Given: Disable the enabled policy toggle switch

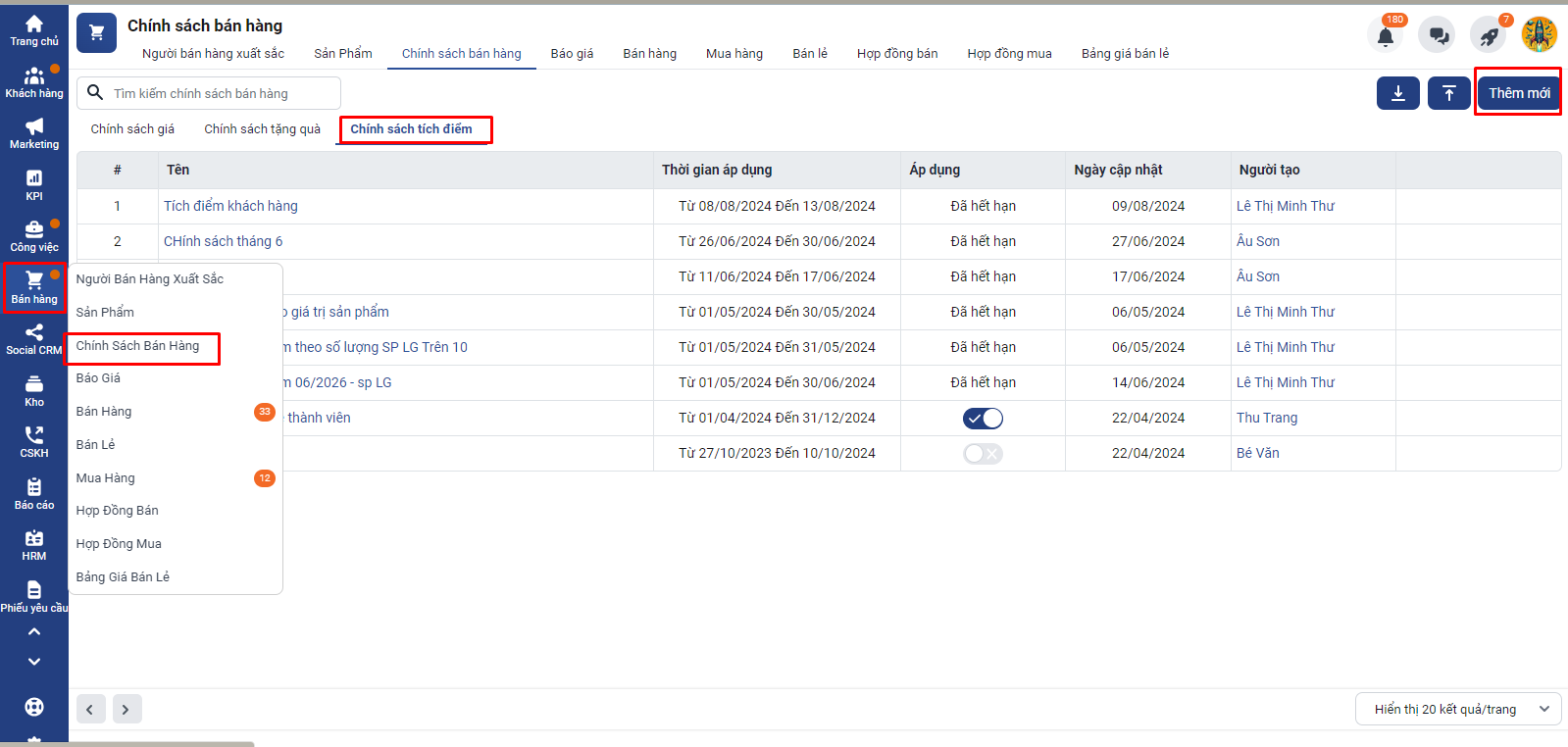Looking at the screenshot, I should [983, 419].
